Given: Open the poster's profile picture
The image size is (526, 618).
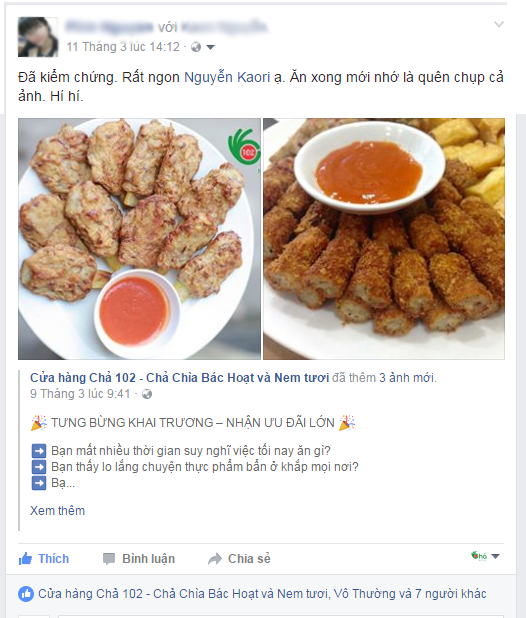Looking at the screenshot, I should click(38, 37).
